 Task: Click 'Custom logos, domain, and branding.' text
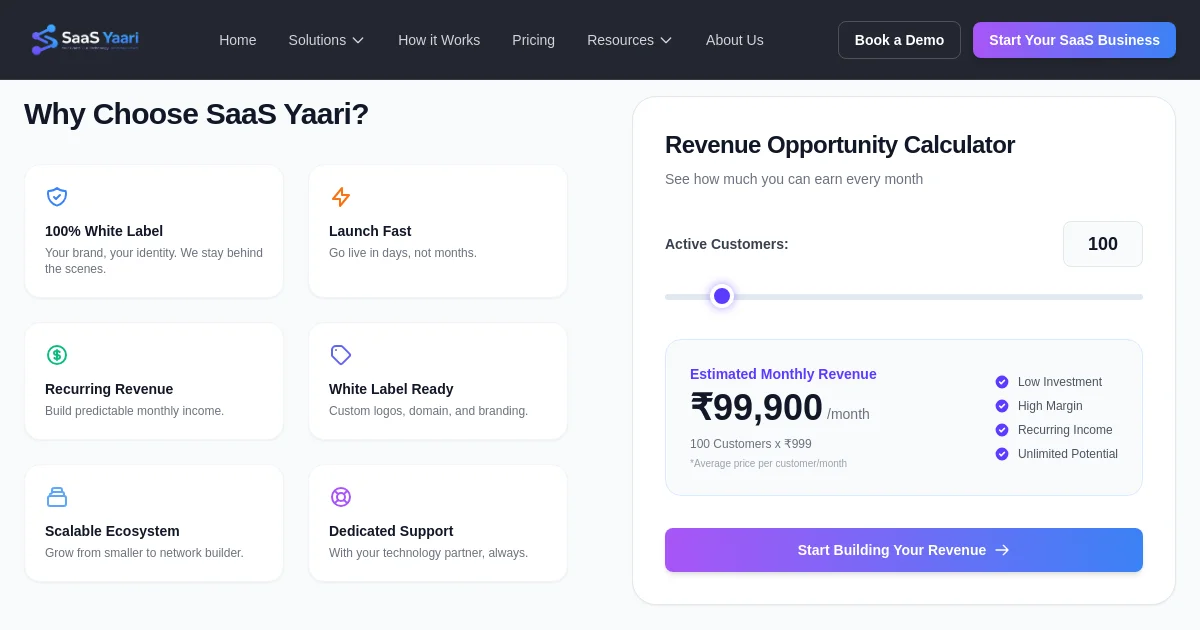click(428, 411)
